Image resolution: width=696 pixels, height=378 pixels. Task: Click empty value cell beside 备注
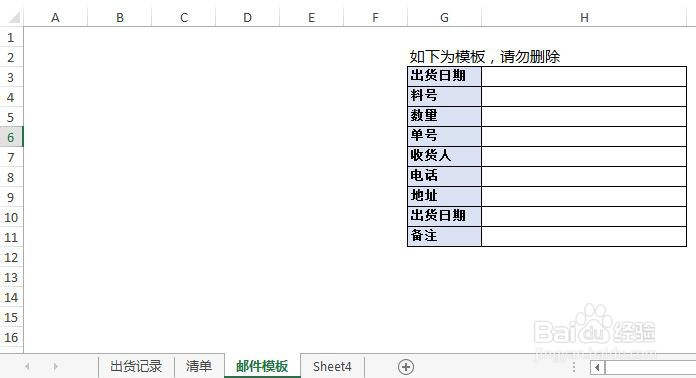[x=584, y=236]
